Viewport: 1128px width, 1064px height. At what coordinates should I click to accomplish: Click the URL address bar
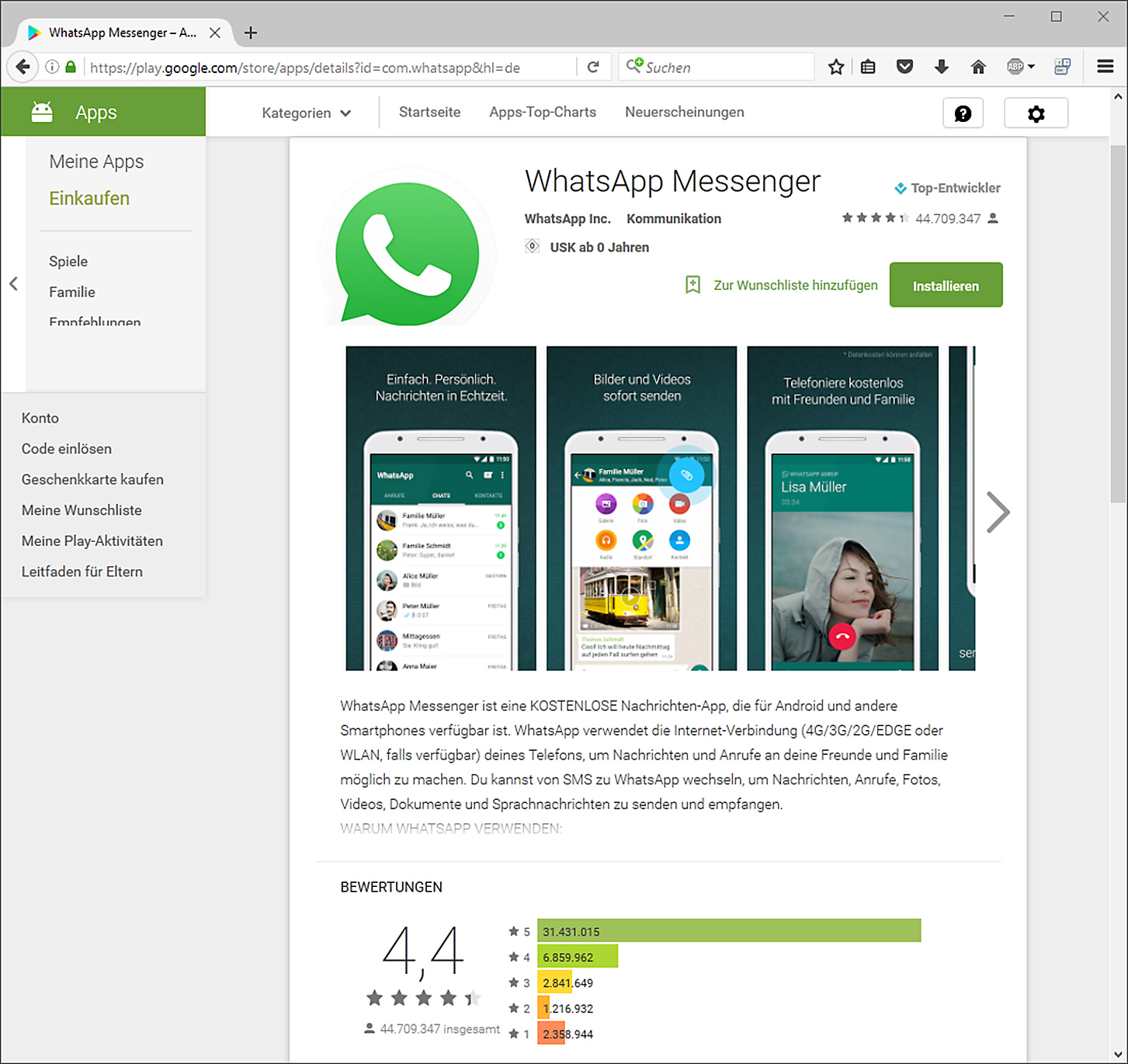(x=331, y=67)
